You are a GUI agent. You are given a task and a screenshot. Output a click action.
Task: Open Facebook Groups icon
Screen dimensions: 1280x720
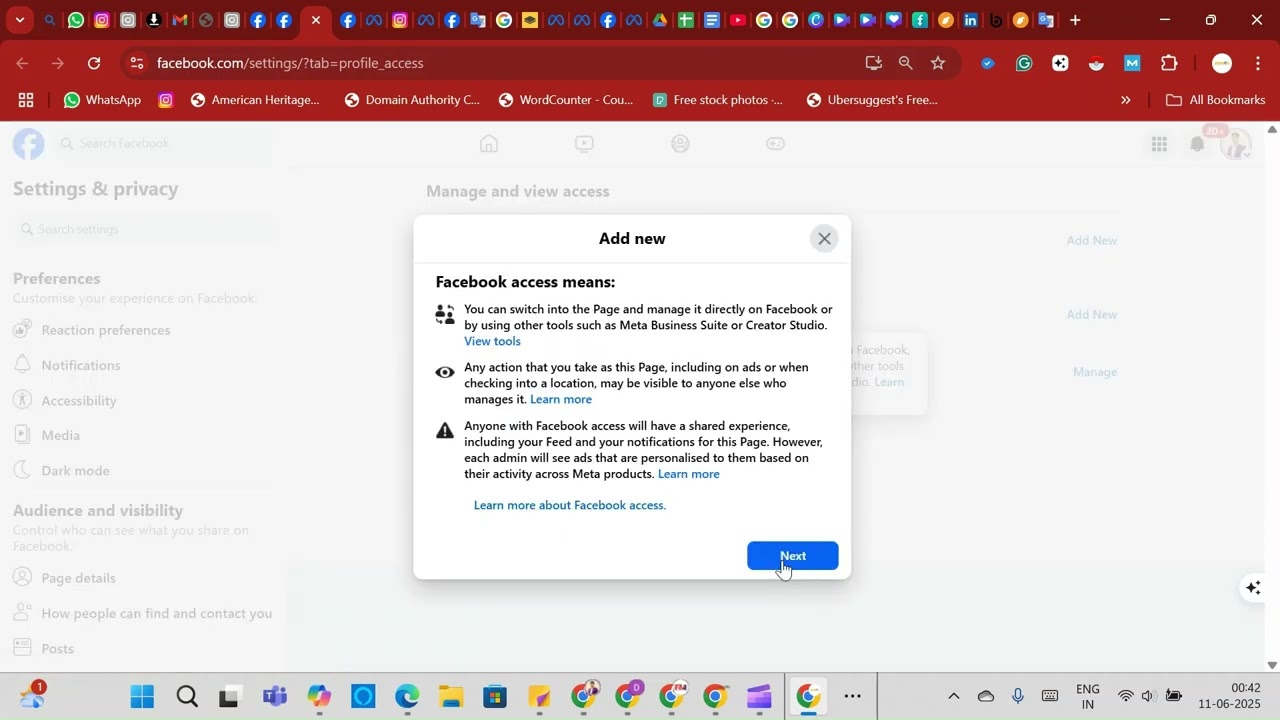[x=681, y=144]
